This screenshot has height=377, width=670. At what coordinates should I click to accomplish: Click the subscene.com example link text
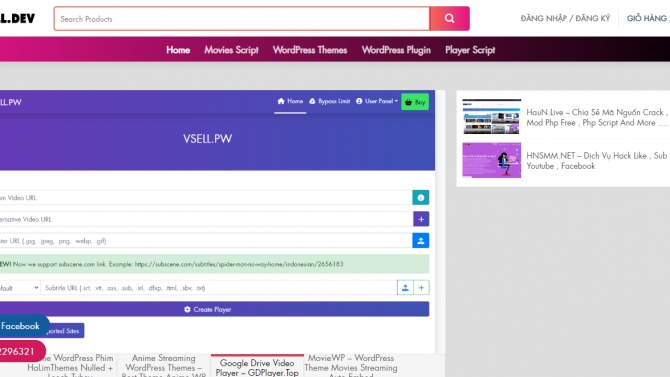(x=239, y=264)
